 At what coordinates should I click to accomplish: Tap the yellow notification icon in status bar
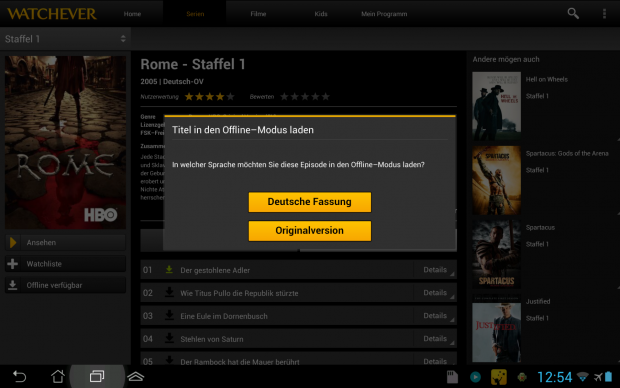[499, 377]
